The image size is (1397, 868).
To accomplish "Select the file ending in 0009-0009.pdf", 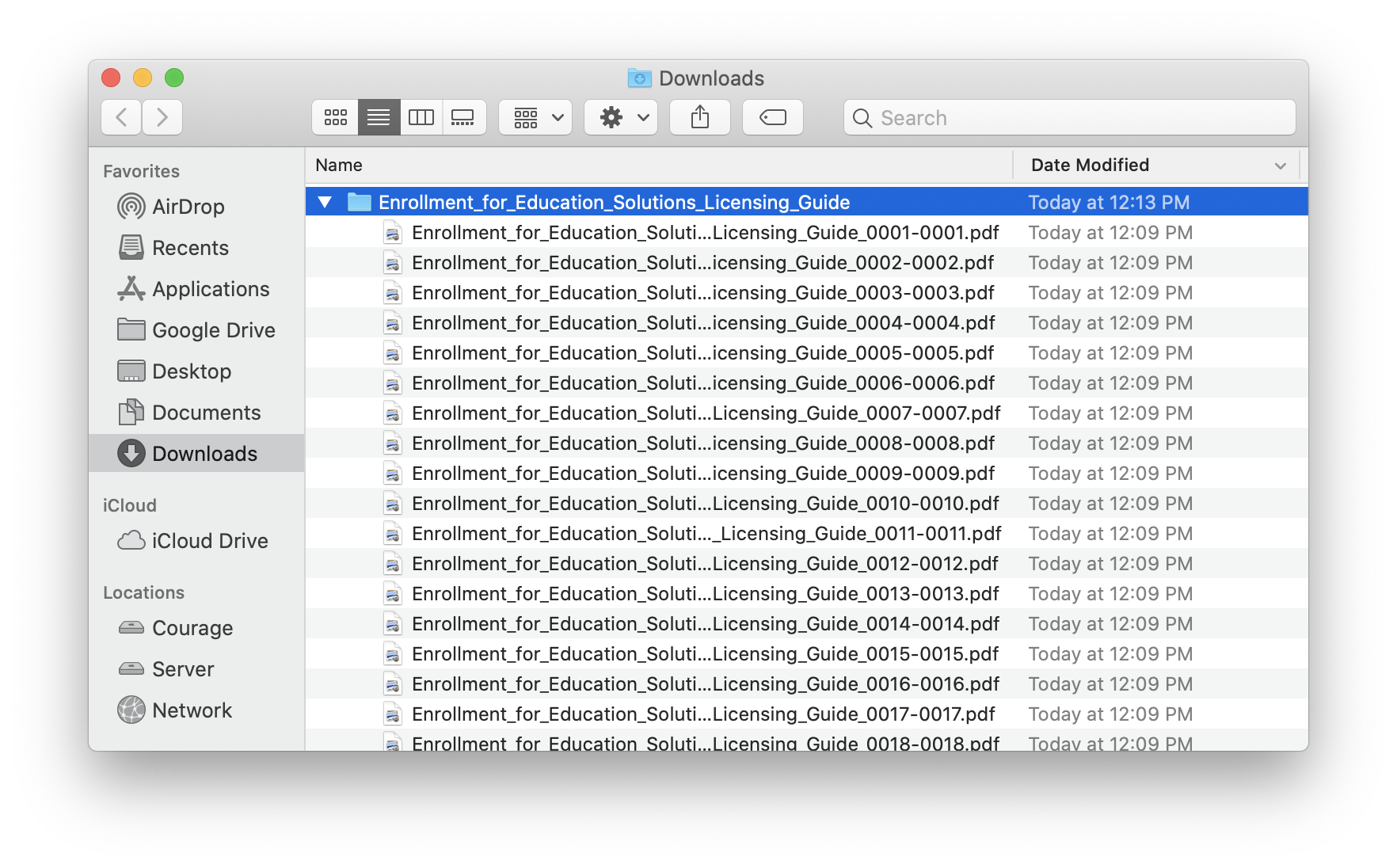I will click(x=806, y=474).
